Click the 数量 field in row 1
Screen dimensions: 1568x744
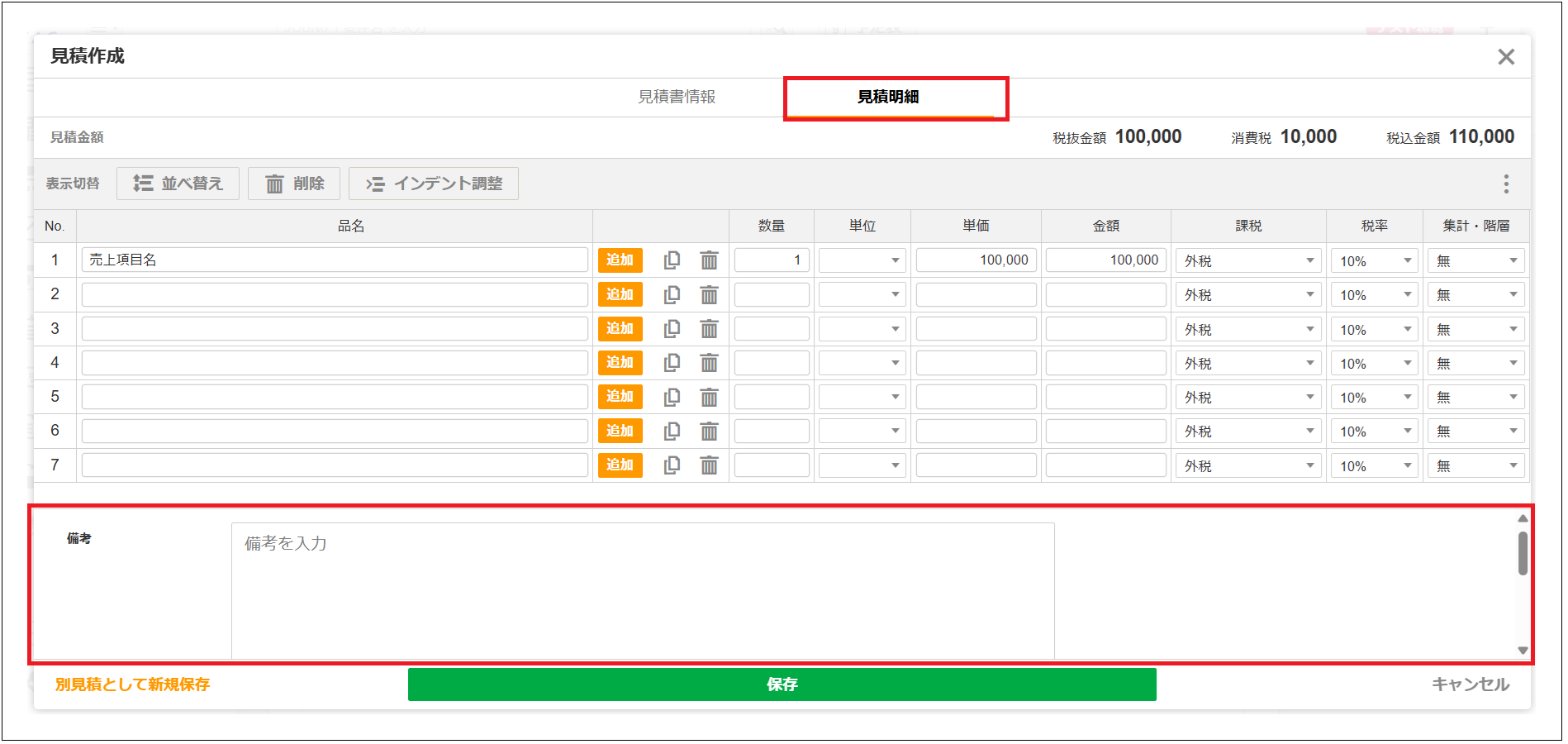[x=772, y=260]
